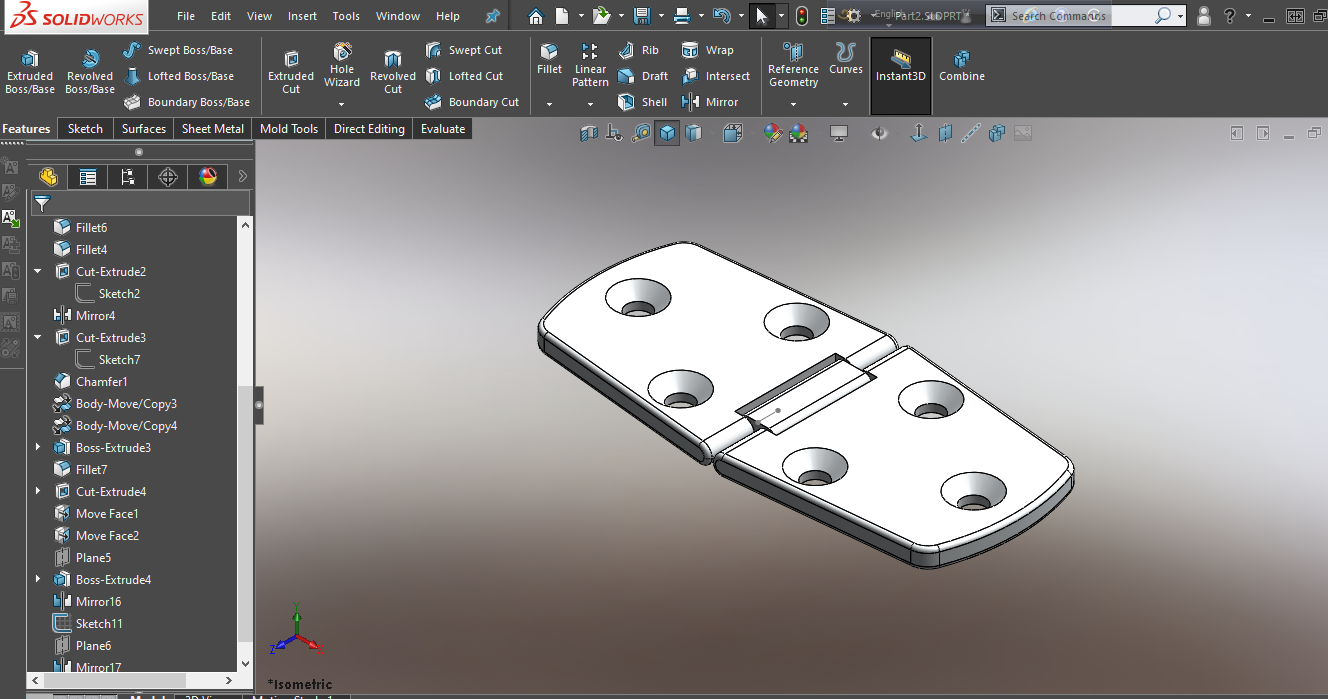Add a Rib feature
The height and width of the screenshot is (699, 1328).
tap(639, 50)
